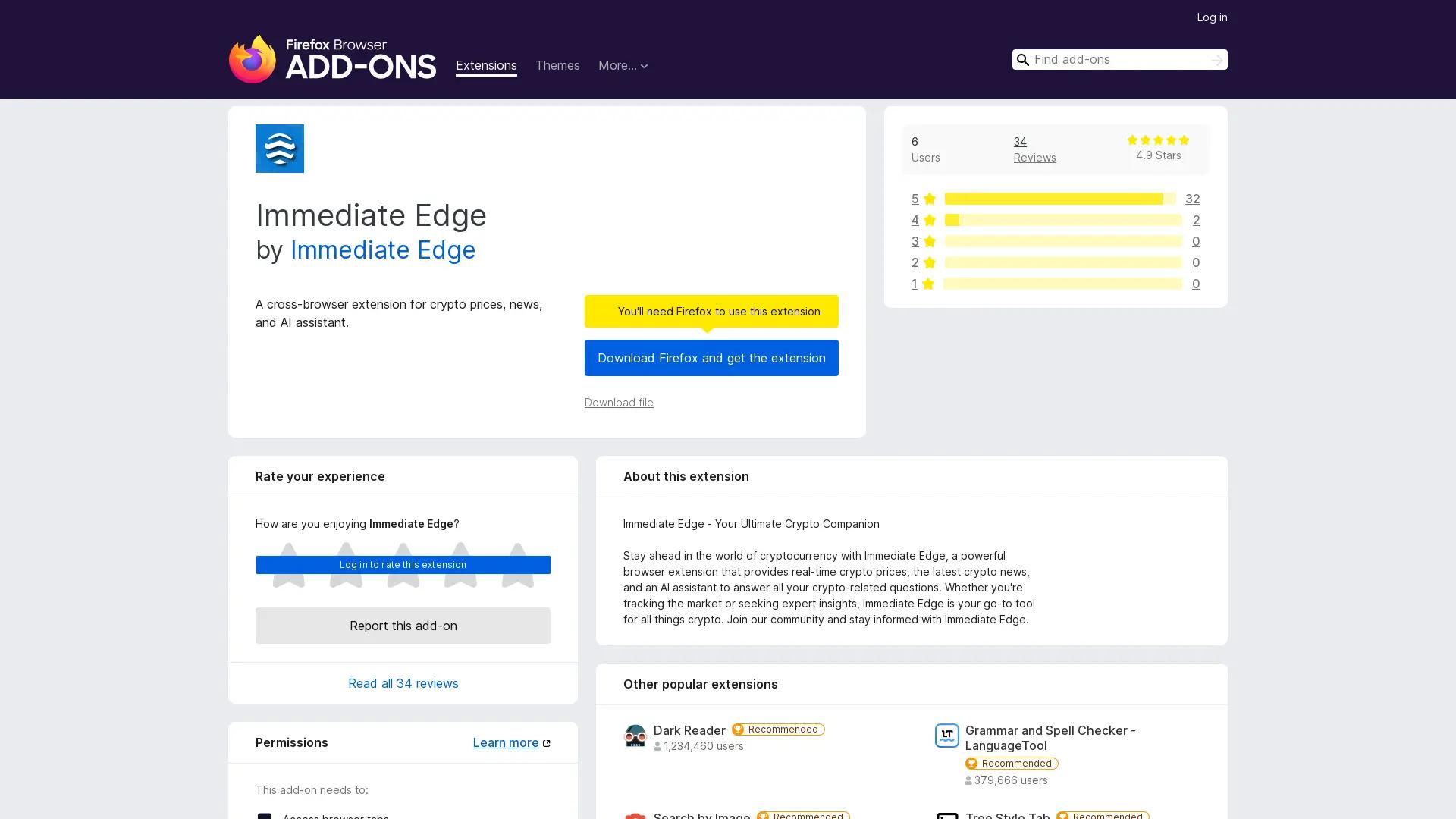This screenshot has height=819, width=1456.
Task: Open the Dark Reader extension icon
Action: pos(635,736)
